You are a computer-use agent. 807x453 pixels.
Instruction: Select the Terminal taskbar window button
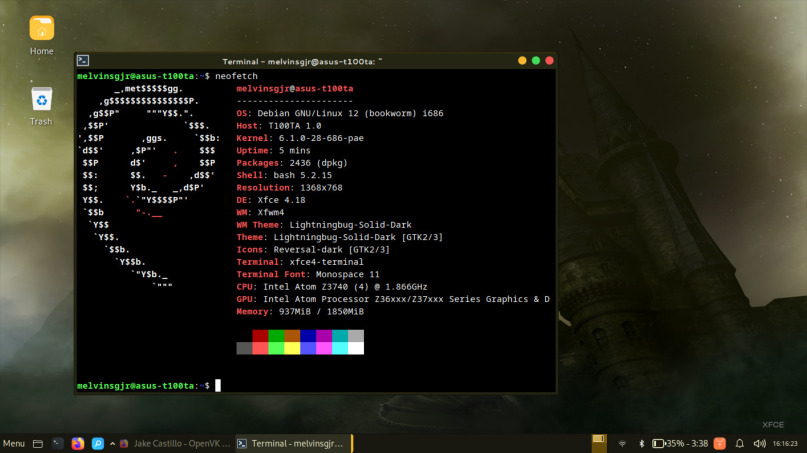[x=293, y=443]
